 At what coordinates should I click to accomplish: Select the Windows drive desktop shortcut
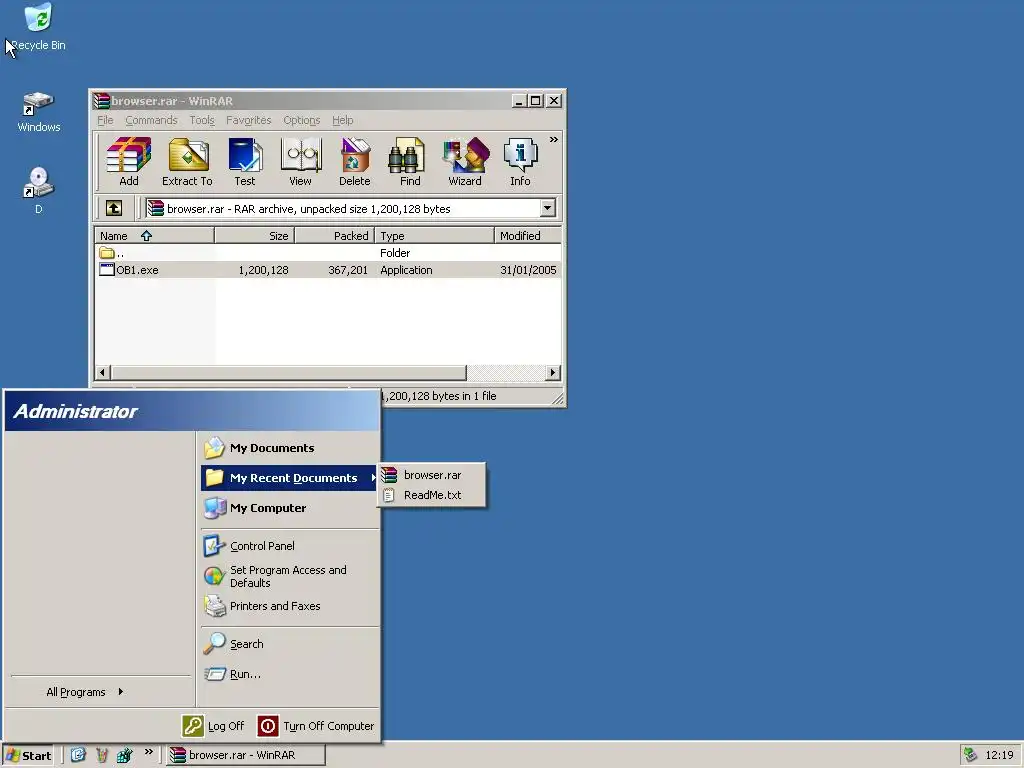click(39, 112)
